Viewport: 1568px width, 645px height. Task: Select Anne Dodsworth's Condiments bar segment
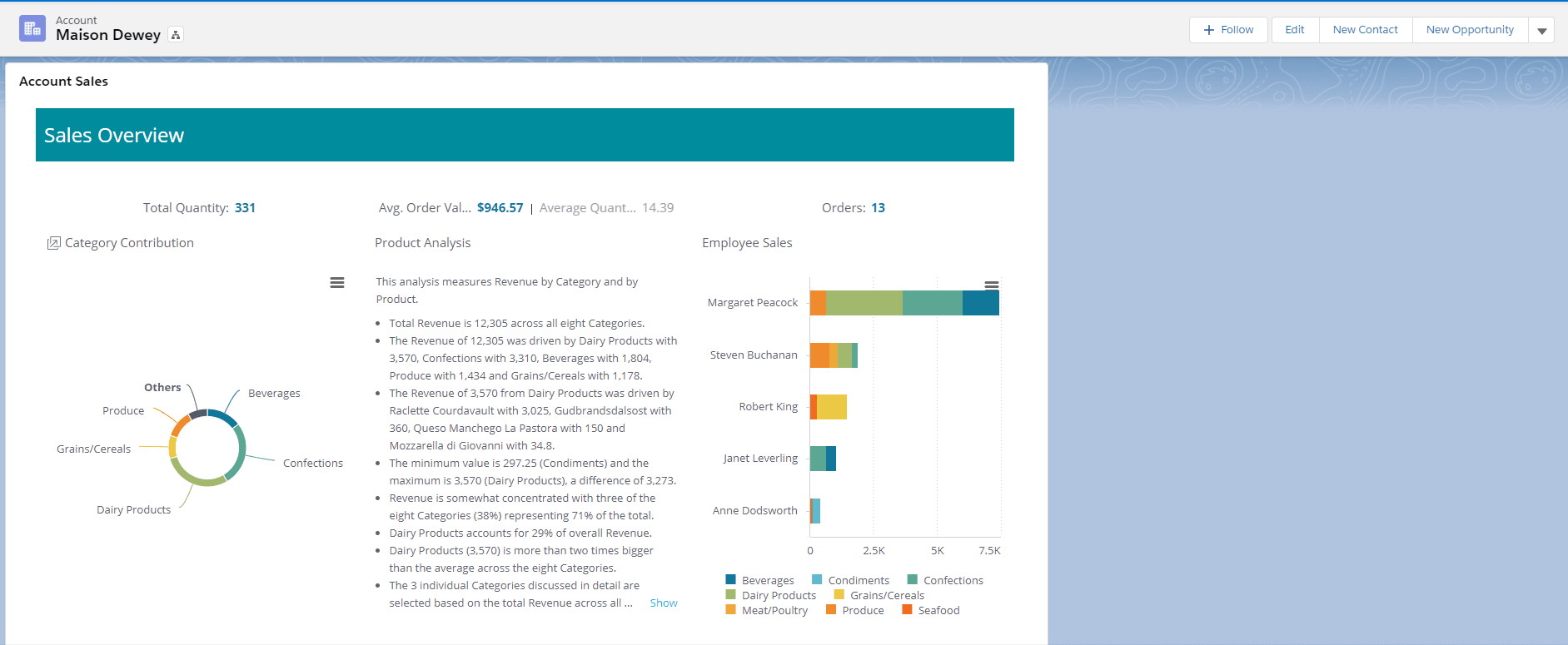tap(816, 511)
